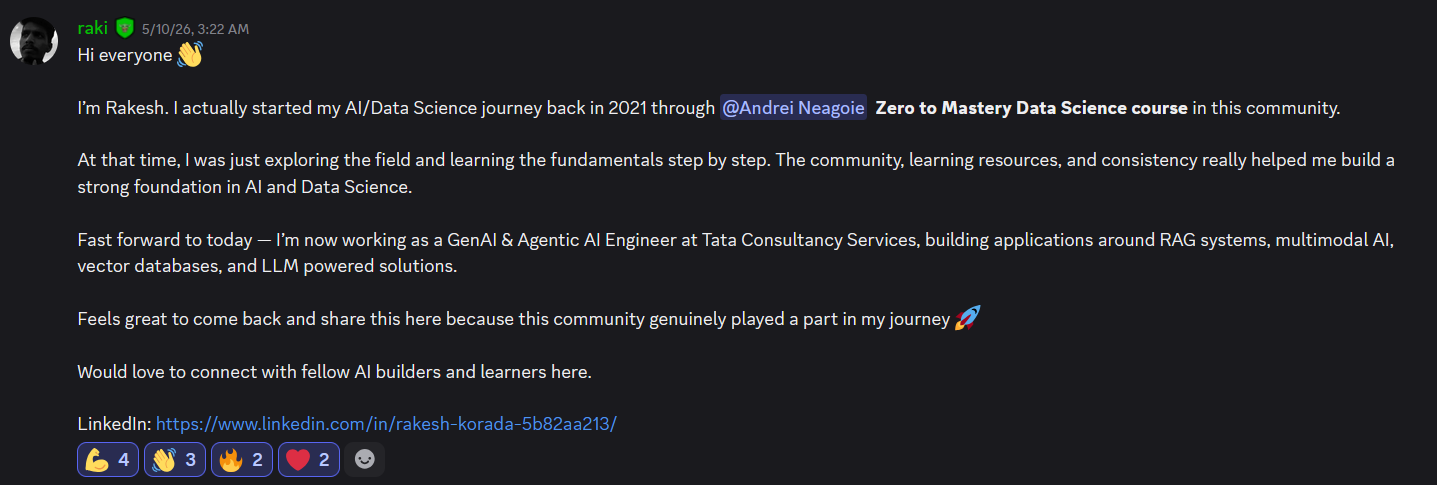This screenshot has width=1437, height=485.
Task: Click the bold Zero to Mastery course text
Action: [1032, 108]
